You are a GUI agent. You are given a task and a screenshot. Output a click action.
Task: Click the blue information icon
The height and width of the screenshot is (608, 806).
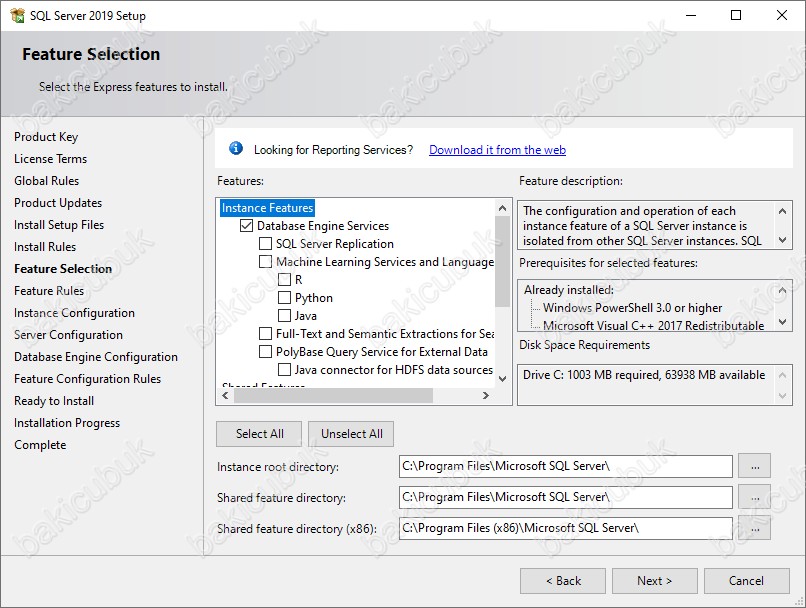point(236,149)
